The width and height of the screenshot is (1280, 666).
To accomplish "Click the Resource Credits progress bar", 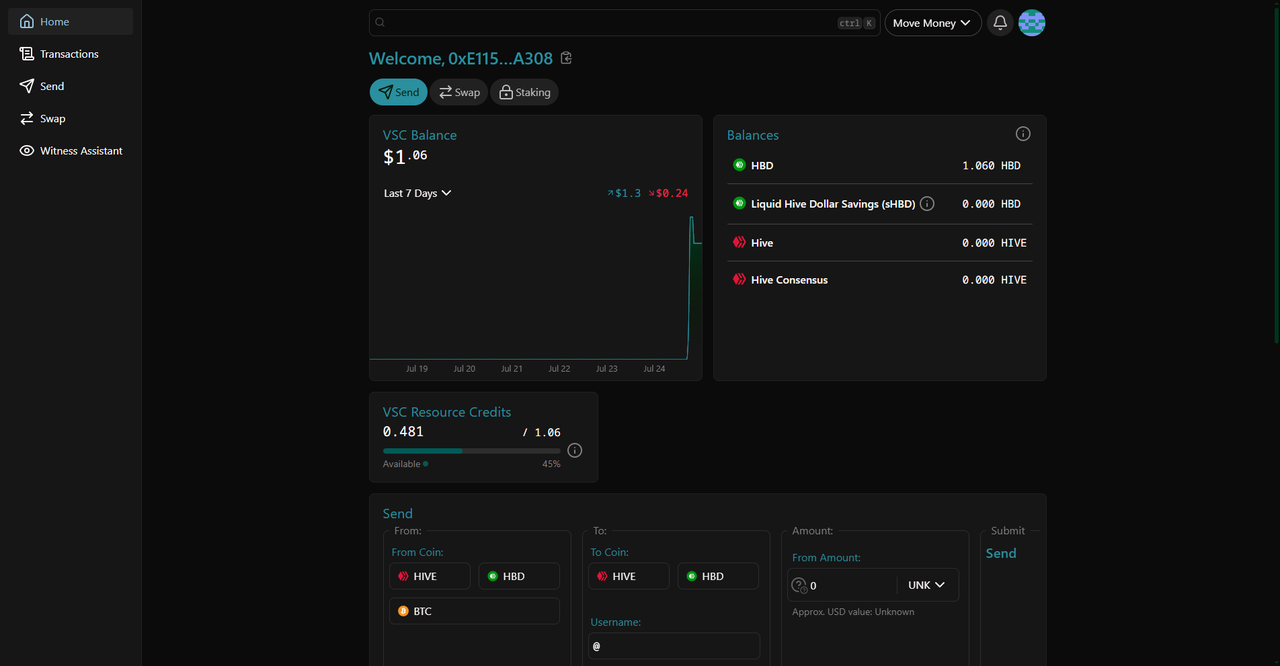I will [472, 451].
